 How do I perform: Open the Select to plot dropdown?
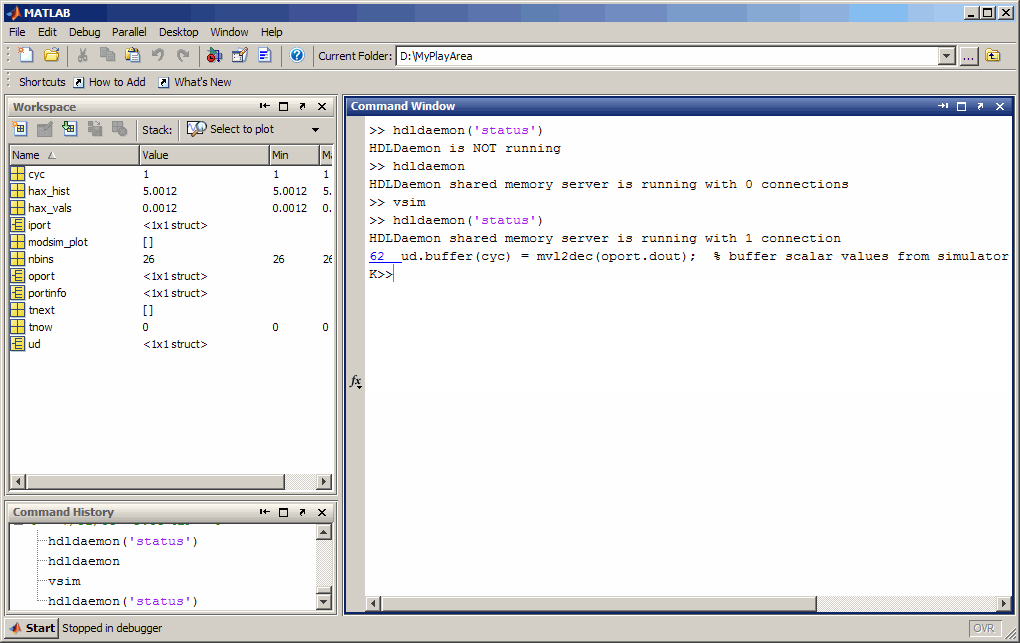(x=315, y=130)
